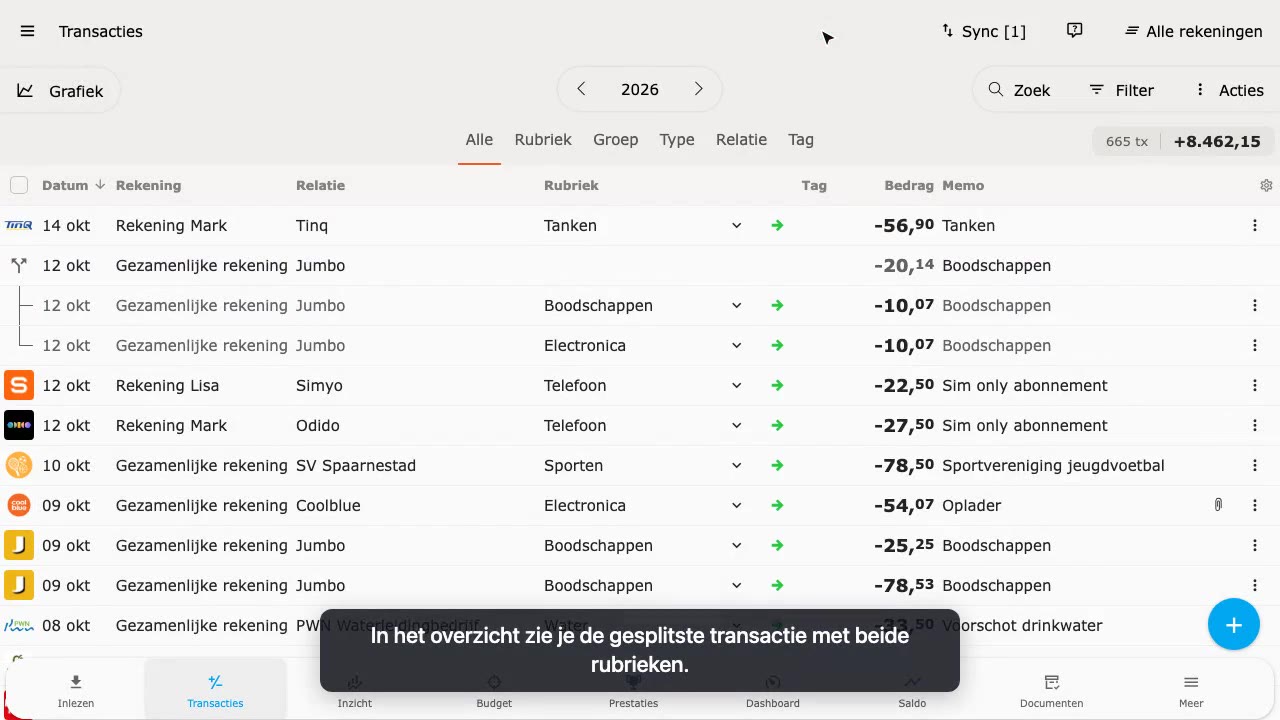Open the Filter options
1280x720 pixels.
(x=1121, y=90)
